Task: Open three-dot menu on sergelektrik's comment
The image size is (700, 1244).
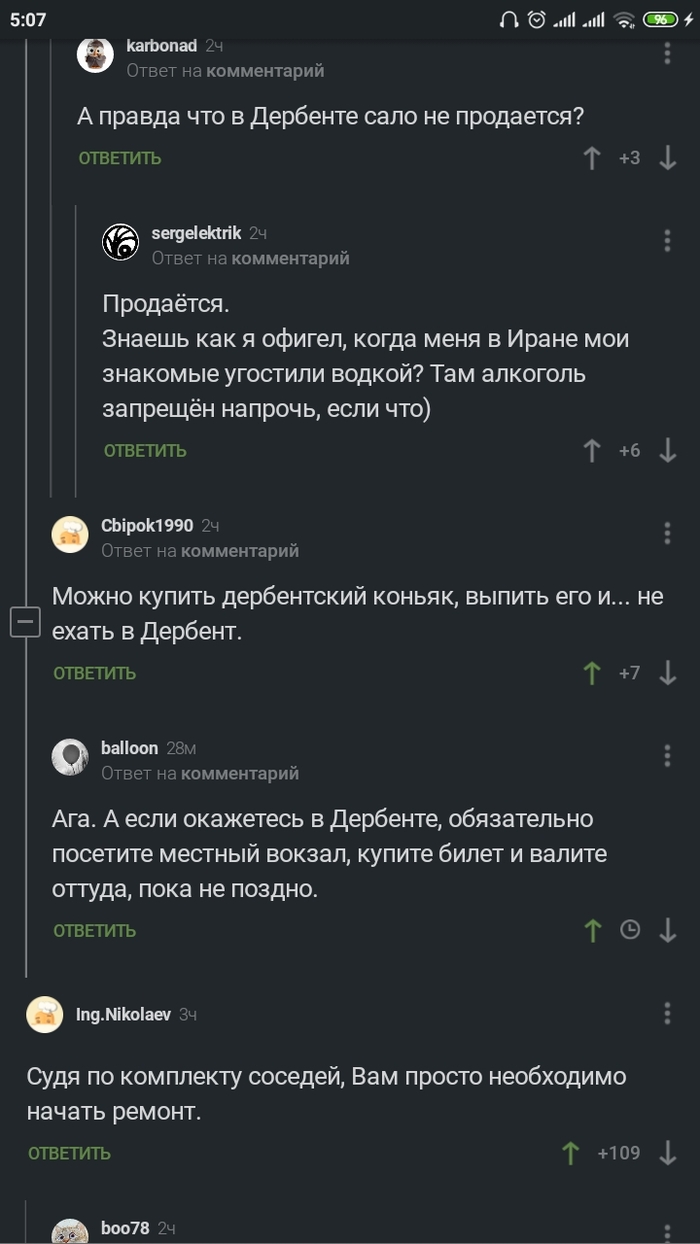Action: 668,241
